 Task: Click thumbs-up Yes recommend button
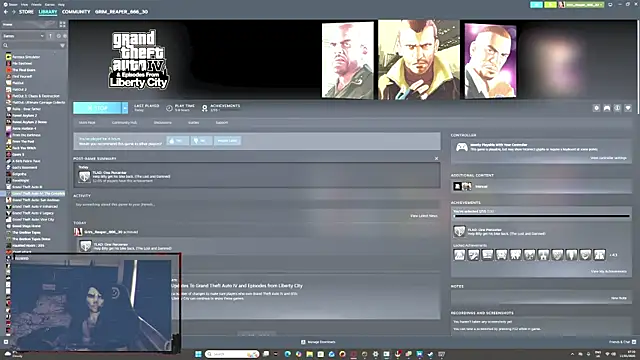point(178,141)
